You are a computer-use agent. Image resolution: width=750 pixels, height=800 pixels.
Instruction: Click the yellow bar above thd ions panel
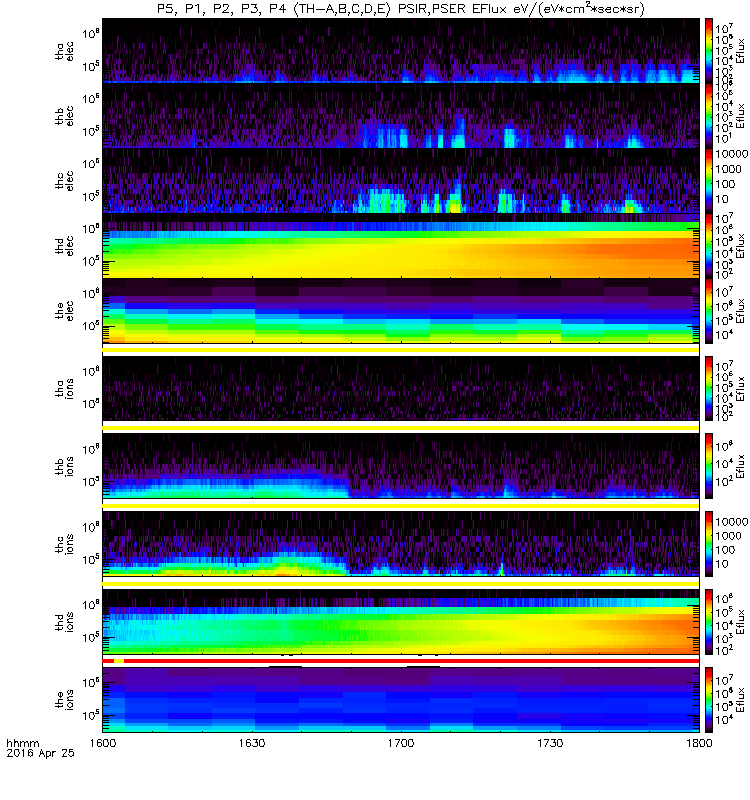(x=401, y=584)
